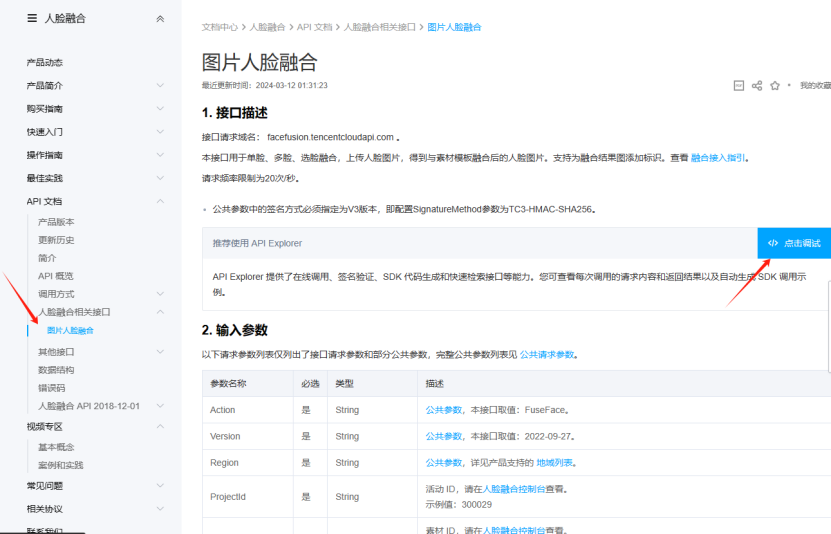
Task: Select 更新历史 tree item
Action: tap(56, 240)
